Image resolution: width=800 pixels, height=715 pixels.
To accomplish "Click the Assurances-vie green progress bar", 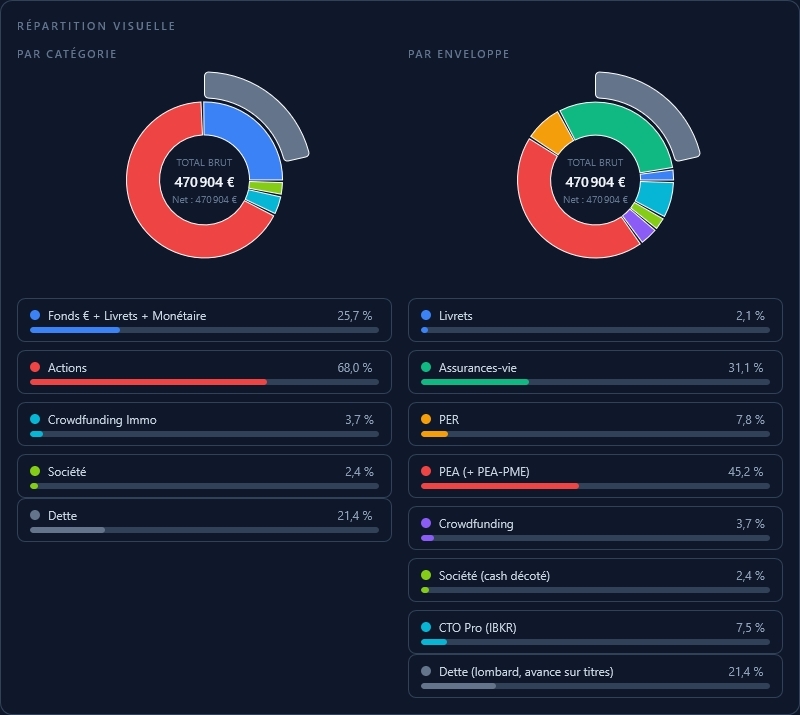I will pos(475,382).
